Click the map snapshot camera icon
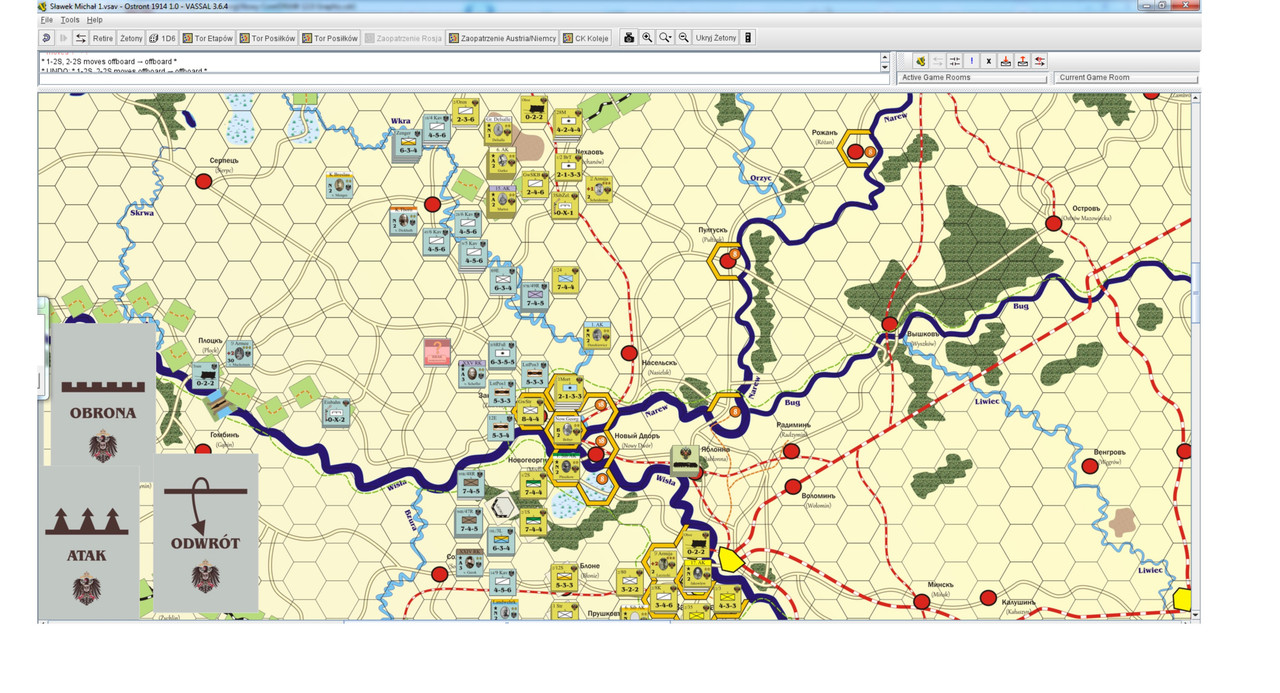This screenshot has width=1280, height=693. pos(629,38)
